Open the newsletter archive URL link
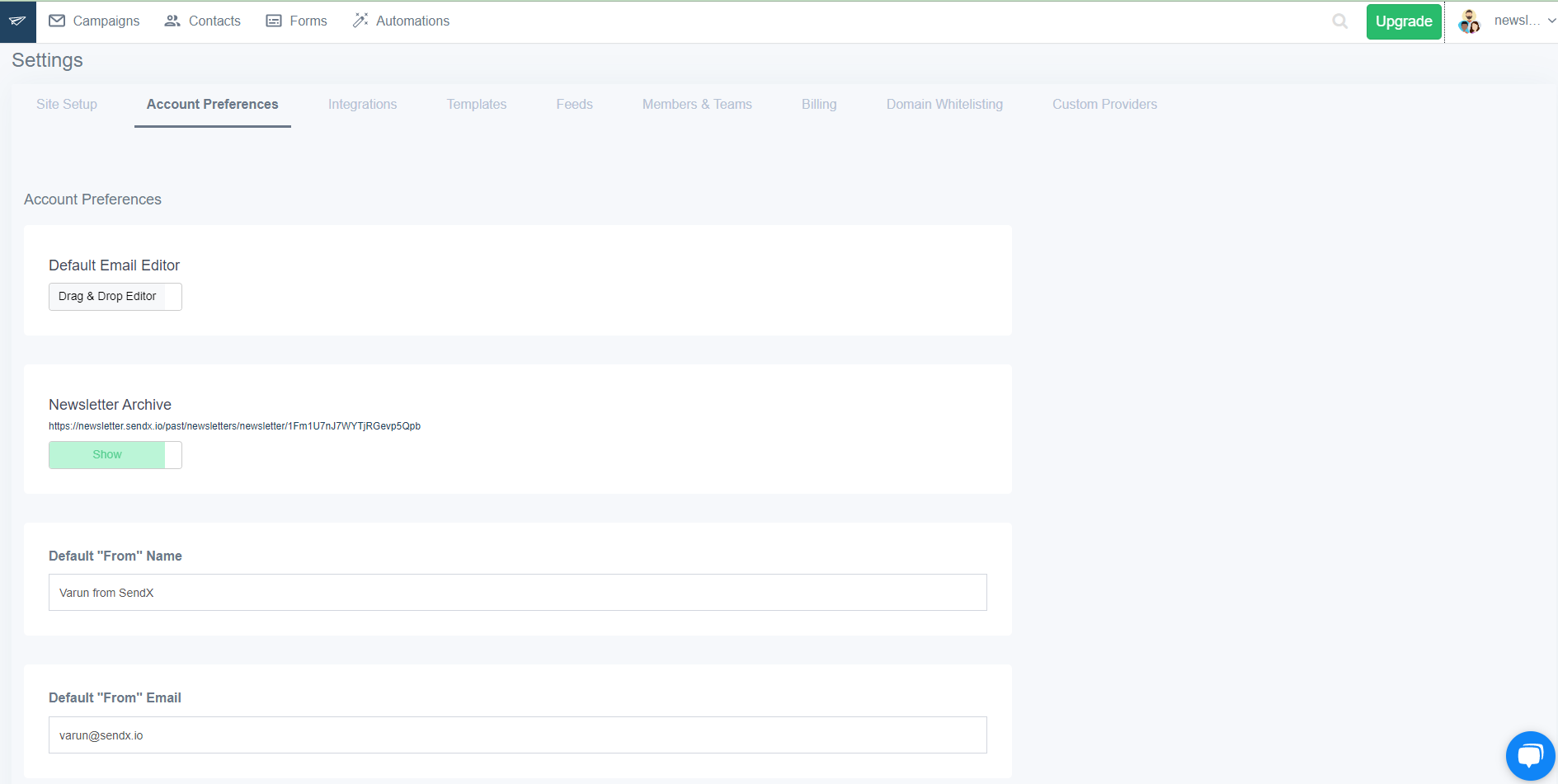The height and width of the screenshot is (784, 1558). tap(235, 426)
